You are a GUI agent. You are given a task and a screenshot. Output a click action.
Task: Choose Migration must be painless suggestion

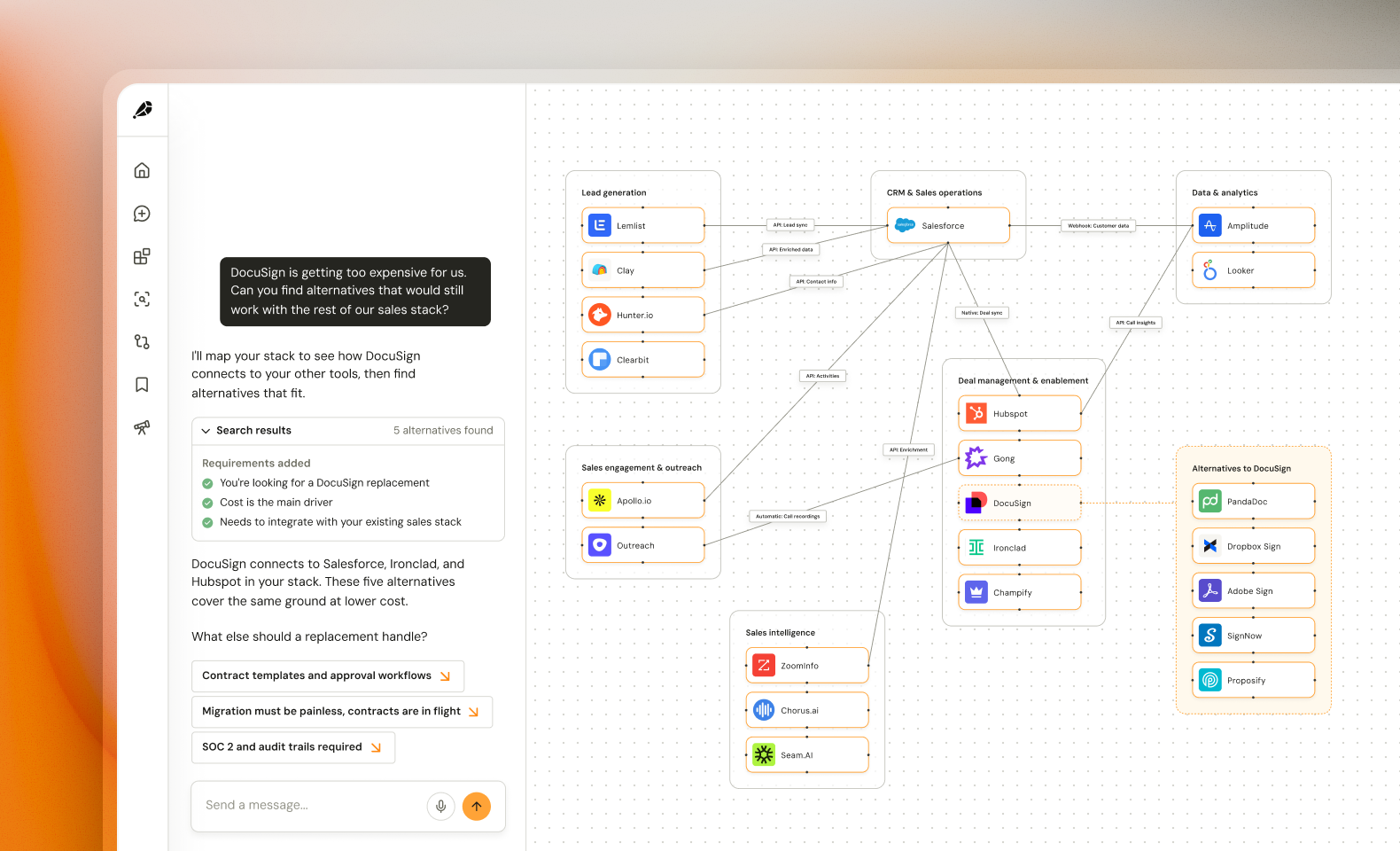tap(342, 712)
